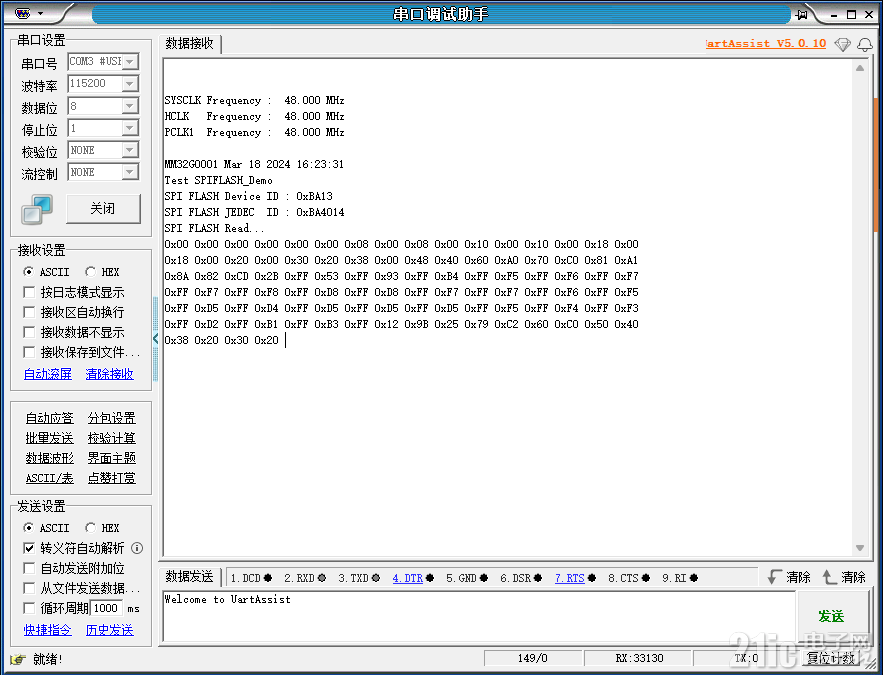Collapse the left panel with the arrow handle

155,338
